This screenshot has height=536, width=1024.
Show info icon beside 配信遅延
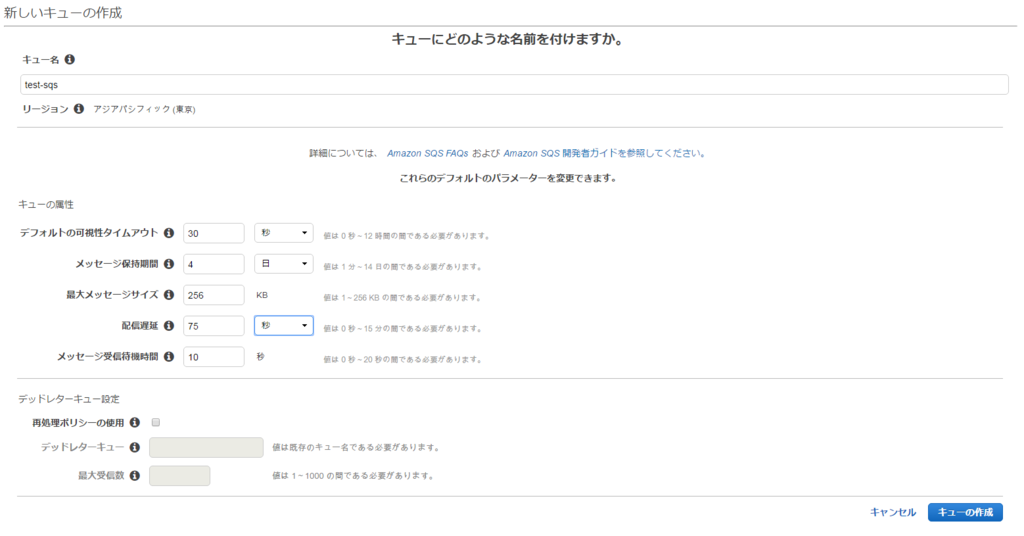tap(169, 325)
